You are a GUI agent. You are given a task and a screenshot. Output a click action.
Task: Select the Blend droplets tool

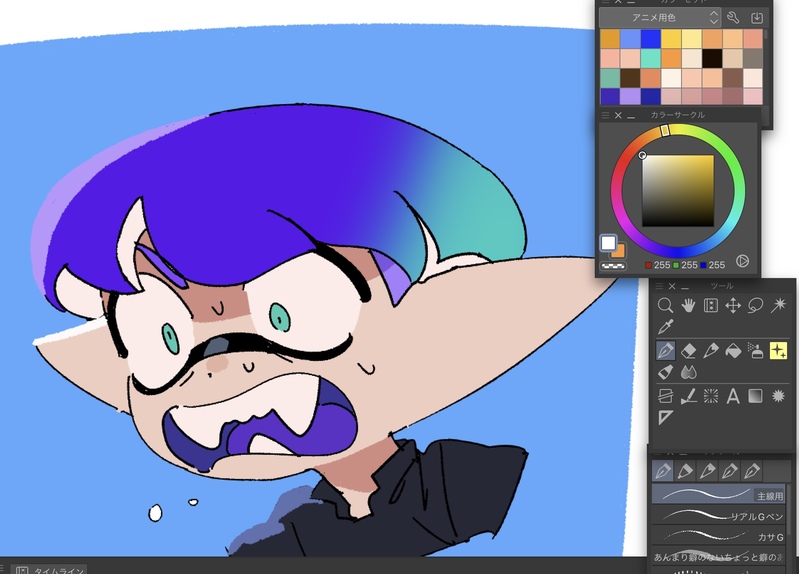[x=688, y=372]
